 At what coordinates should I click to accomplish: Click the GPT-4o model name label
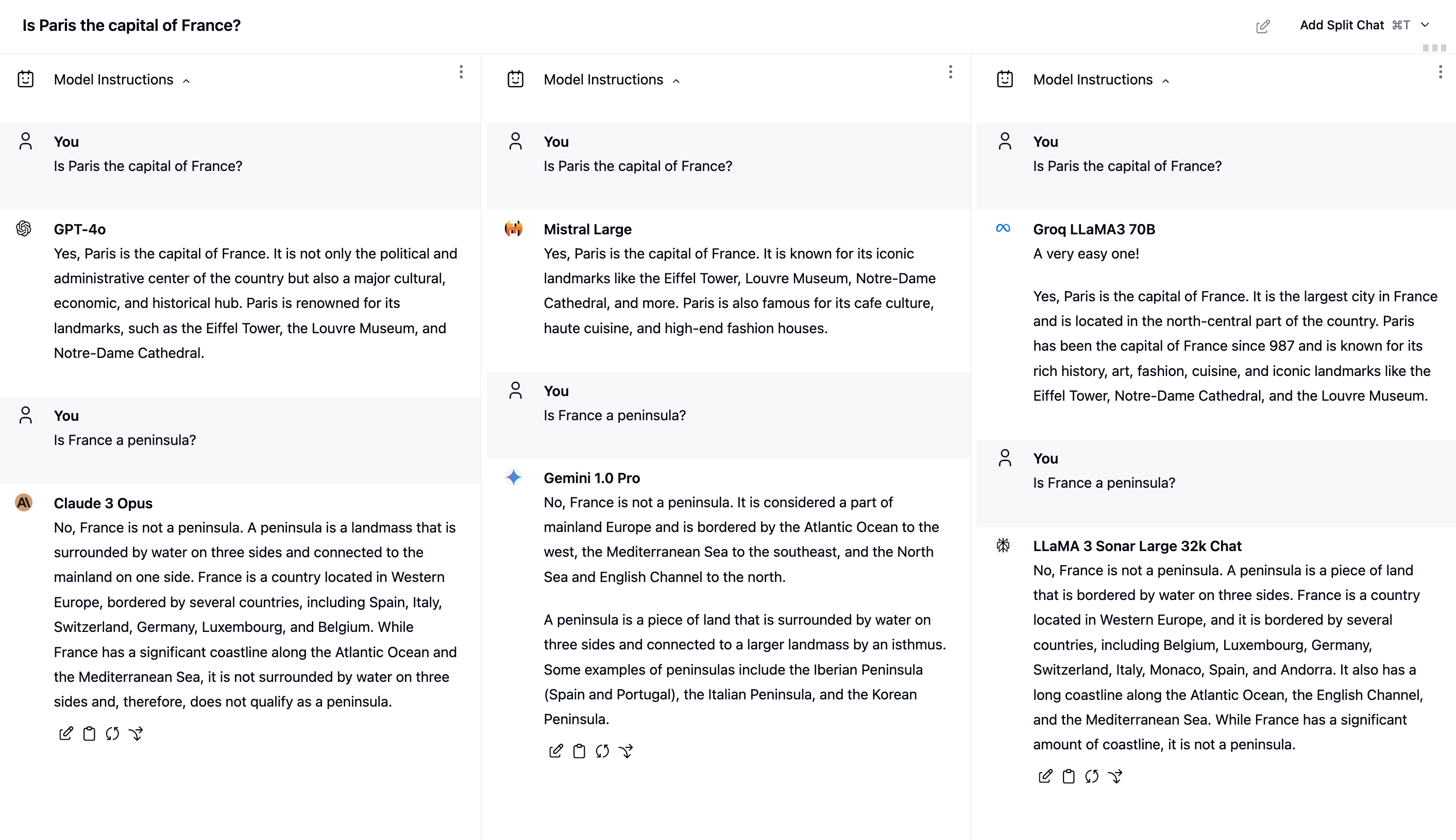tap(80, 229)
